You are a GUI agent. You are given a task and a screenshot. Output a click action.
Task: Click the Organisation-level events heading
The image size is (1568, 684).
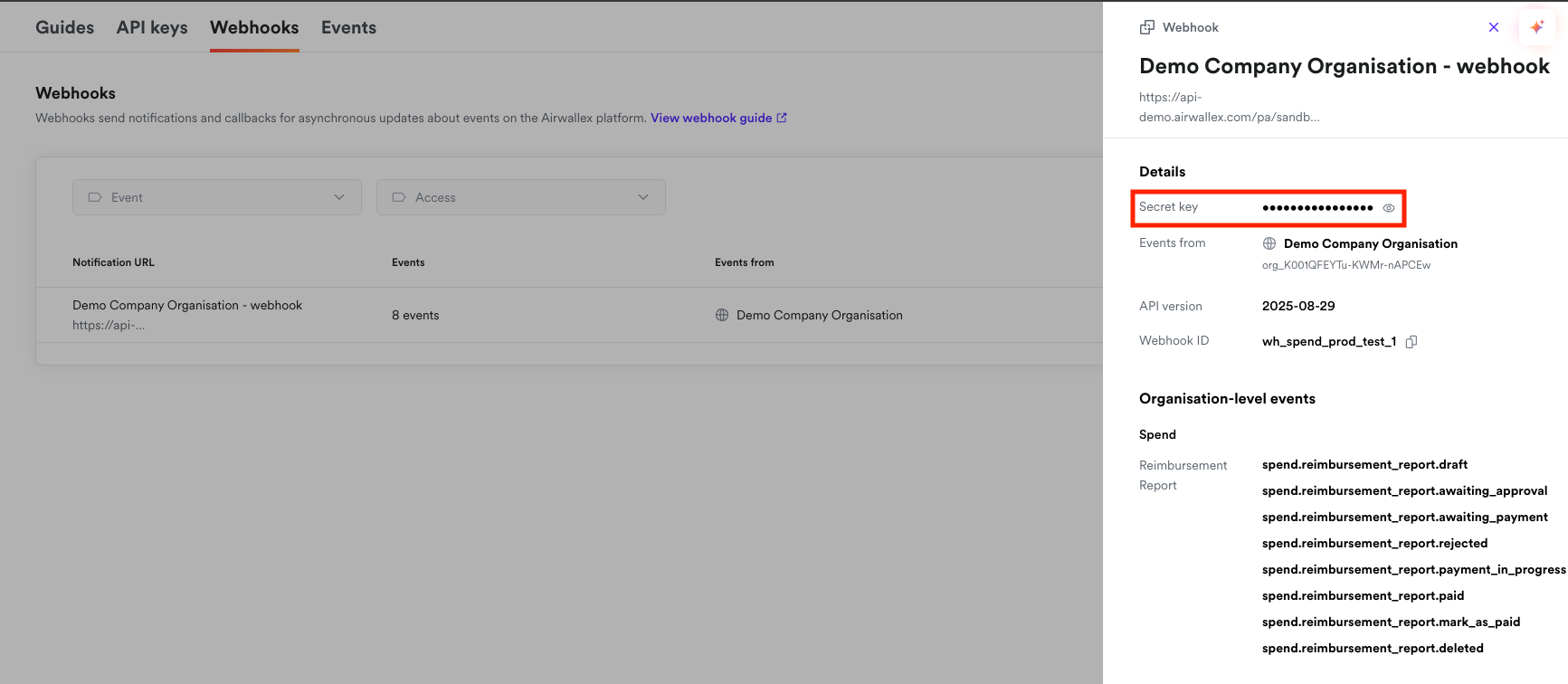point(1227,399)
